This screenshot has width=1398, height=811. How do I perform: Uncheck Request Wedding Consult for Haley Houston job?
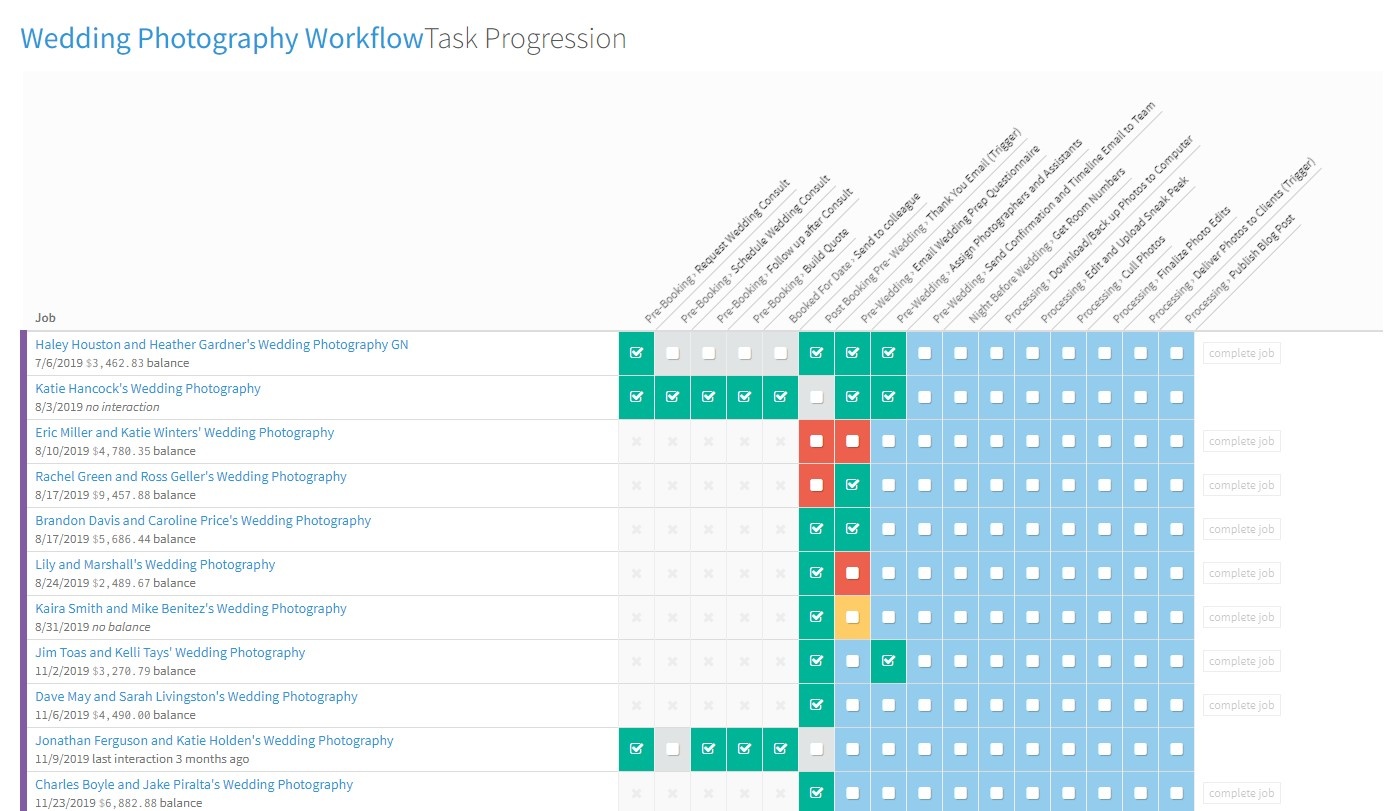[636, 353]
